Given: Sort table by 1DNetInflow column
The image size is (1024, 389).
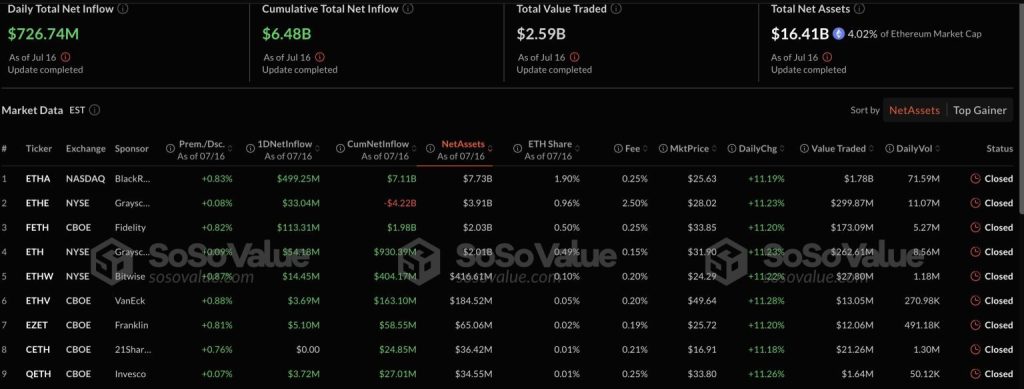Looking at the screenshot, I should [x=283, y=144].
